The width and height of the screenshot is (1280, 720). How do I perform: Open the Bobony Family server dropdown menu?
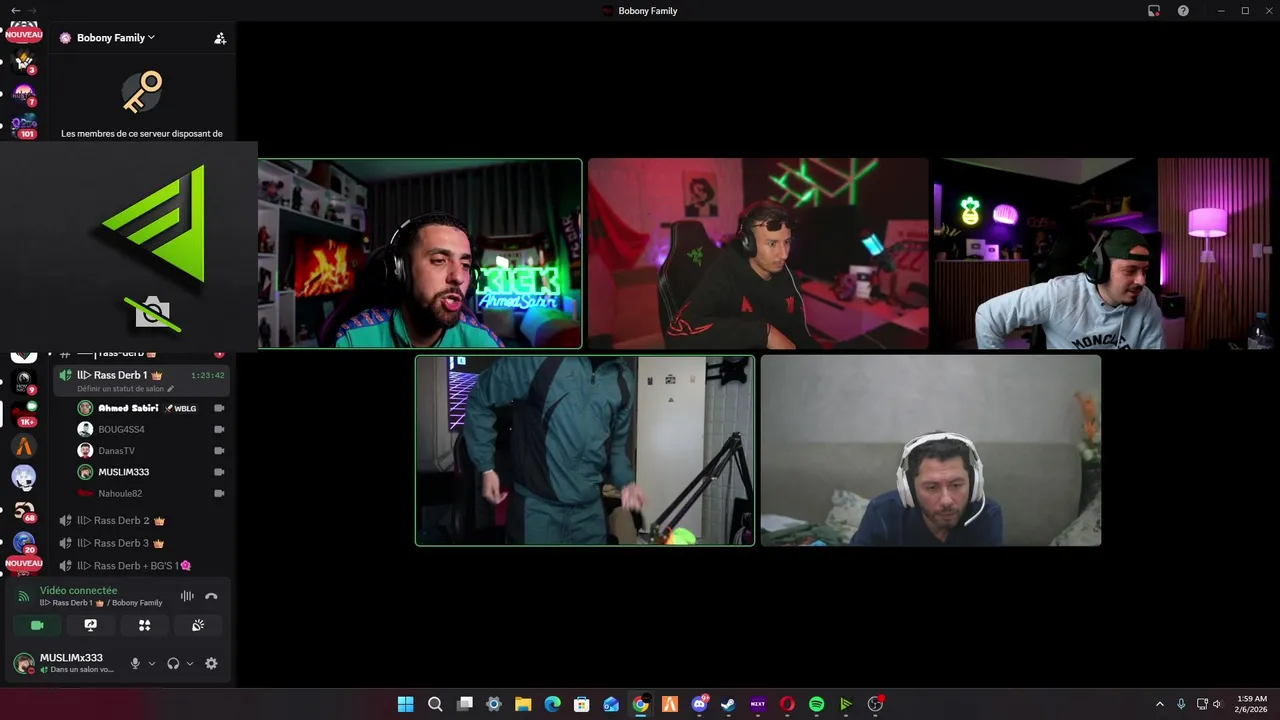tap(115, 38)
